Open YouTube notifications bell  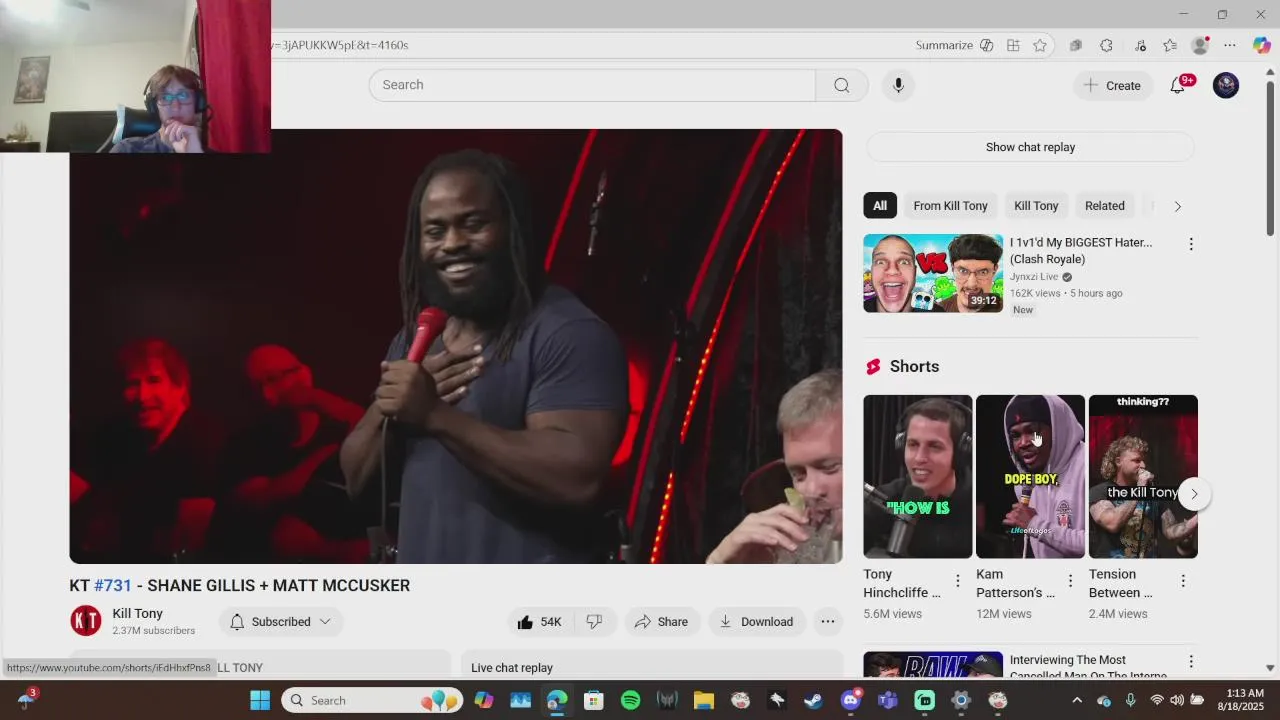(1178, 85)
